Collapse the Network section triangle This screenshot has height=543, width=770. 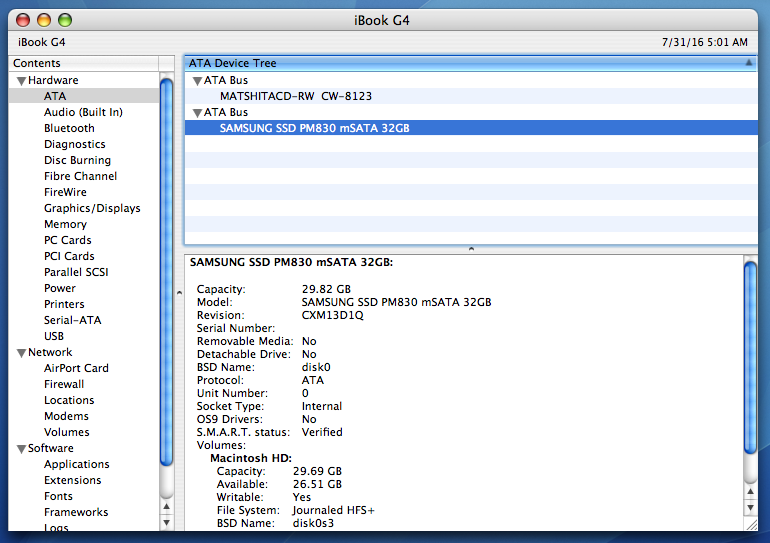(x=21, y=353)
